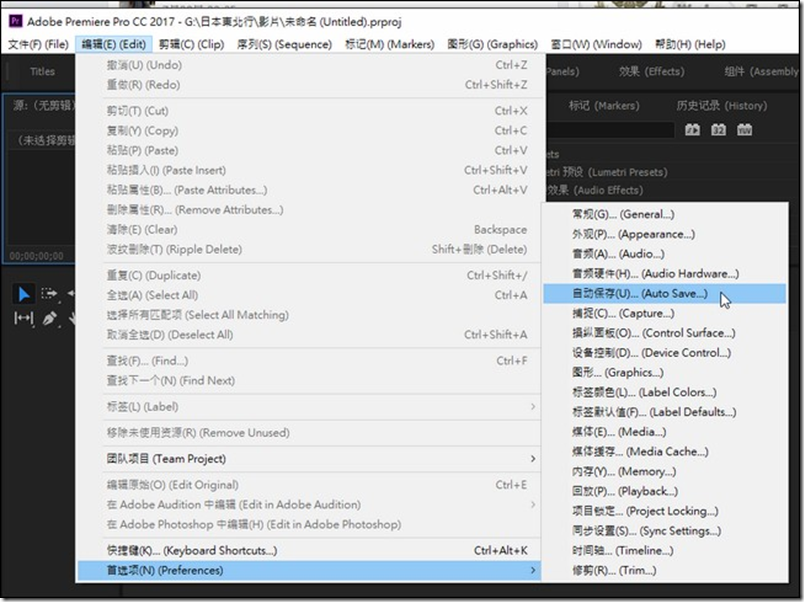The image size is (804, 602).
Task: Open the File menu
Action: (x=38, y=45)
